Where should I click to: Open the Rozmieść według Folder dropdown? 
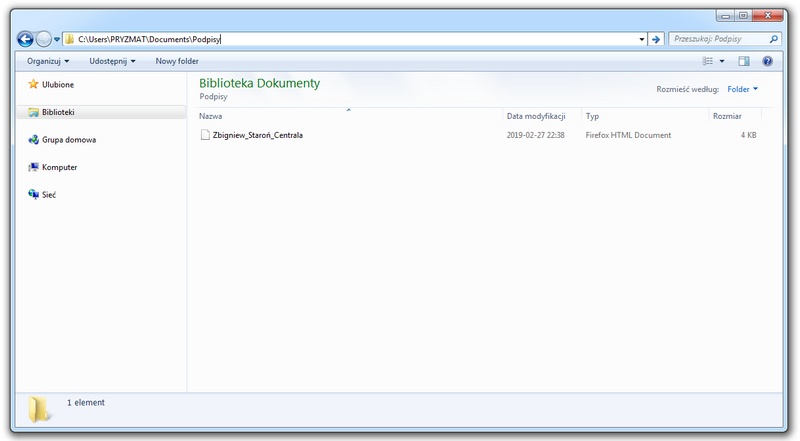pos(742,89)
